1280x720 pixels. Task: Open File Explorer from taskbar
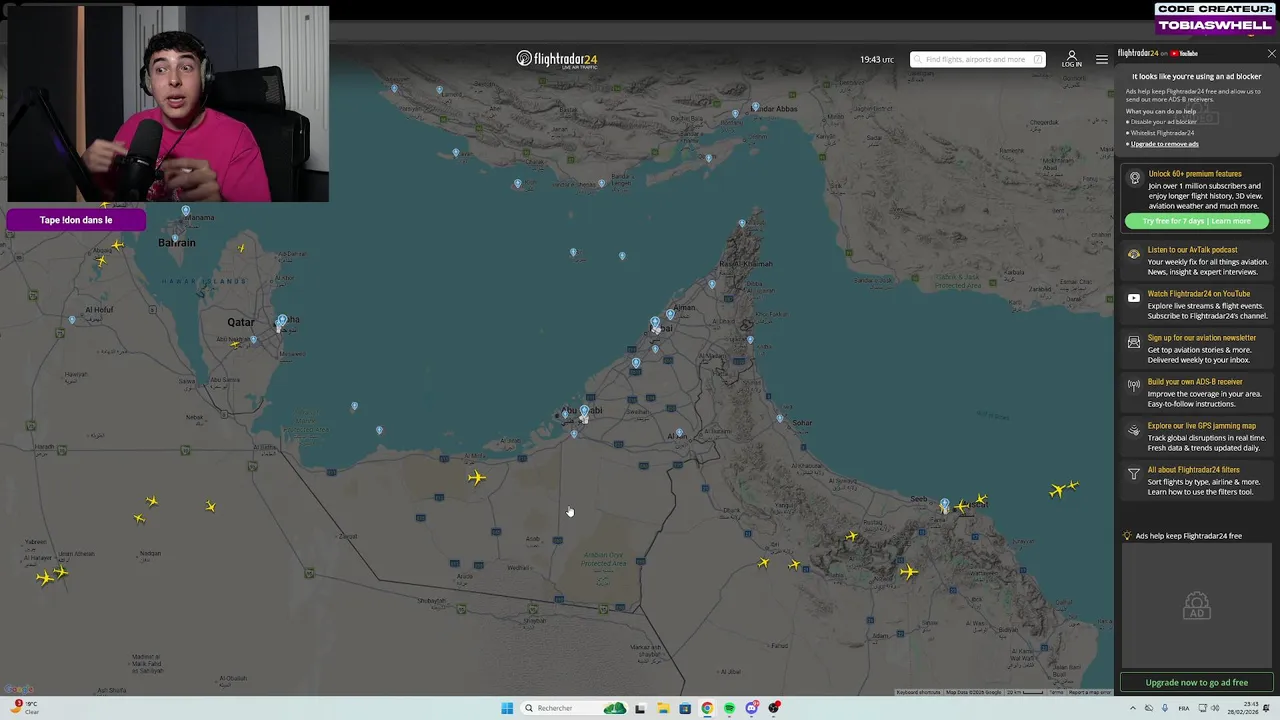tap(662, 708)
